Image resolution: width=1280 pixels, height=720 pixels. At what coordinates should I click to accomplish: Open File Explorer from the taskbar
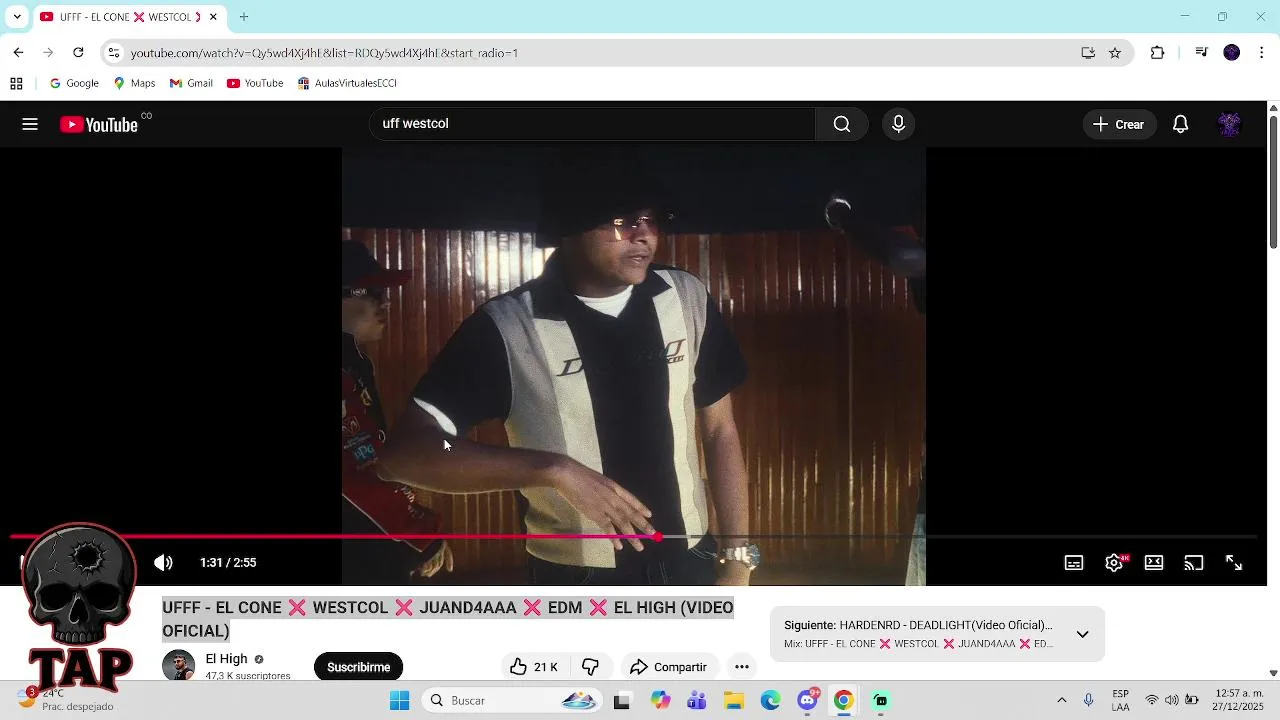734,700
